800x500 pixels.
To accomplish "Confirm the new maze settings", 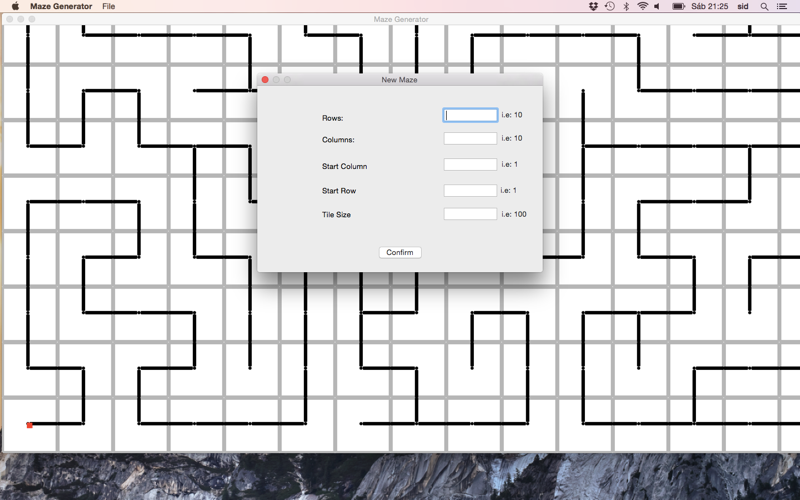I will click(x=400, y=252).
